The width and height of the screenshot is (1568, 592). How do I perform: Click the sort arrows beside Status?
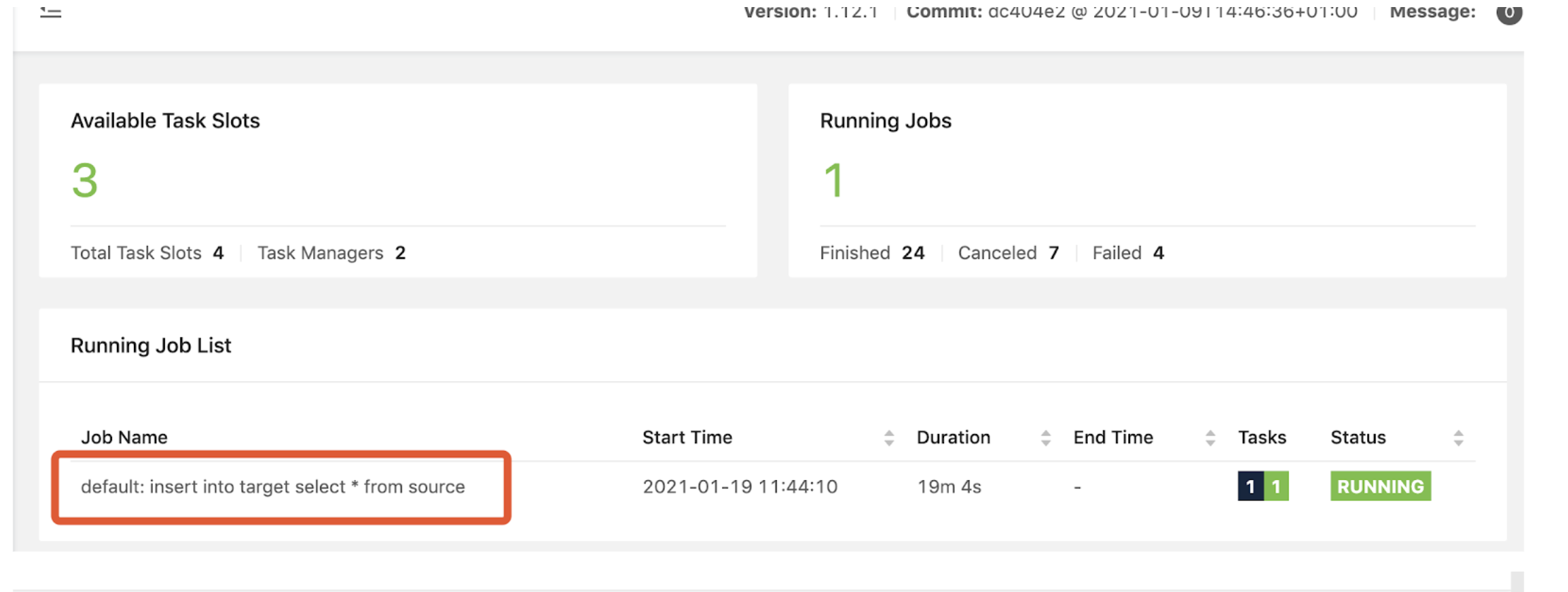pyautogui.click(x=1458, y=438)
